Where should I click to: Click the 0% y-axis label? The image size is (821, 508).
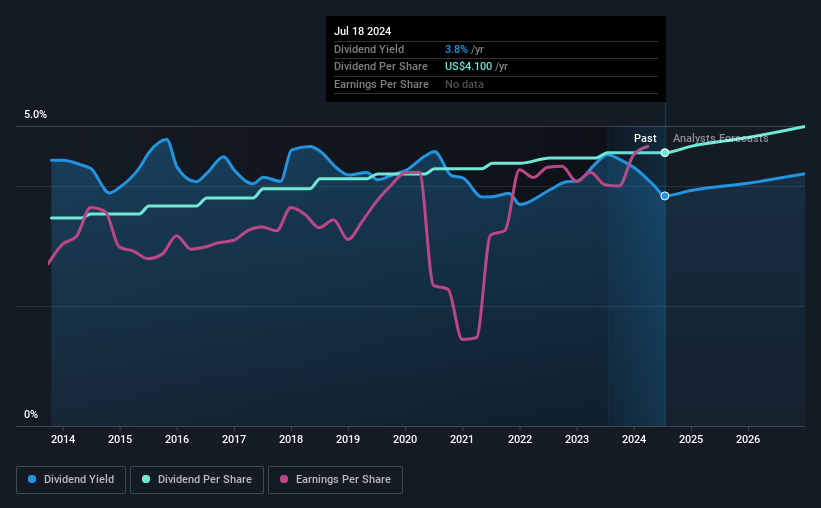pyautogui.click(x=31, y=414)
